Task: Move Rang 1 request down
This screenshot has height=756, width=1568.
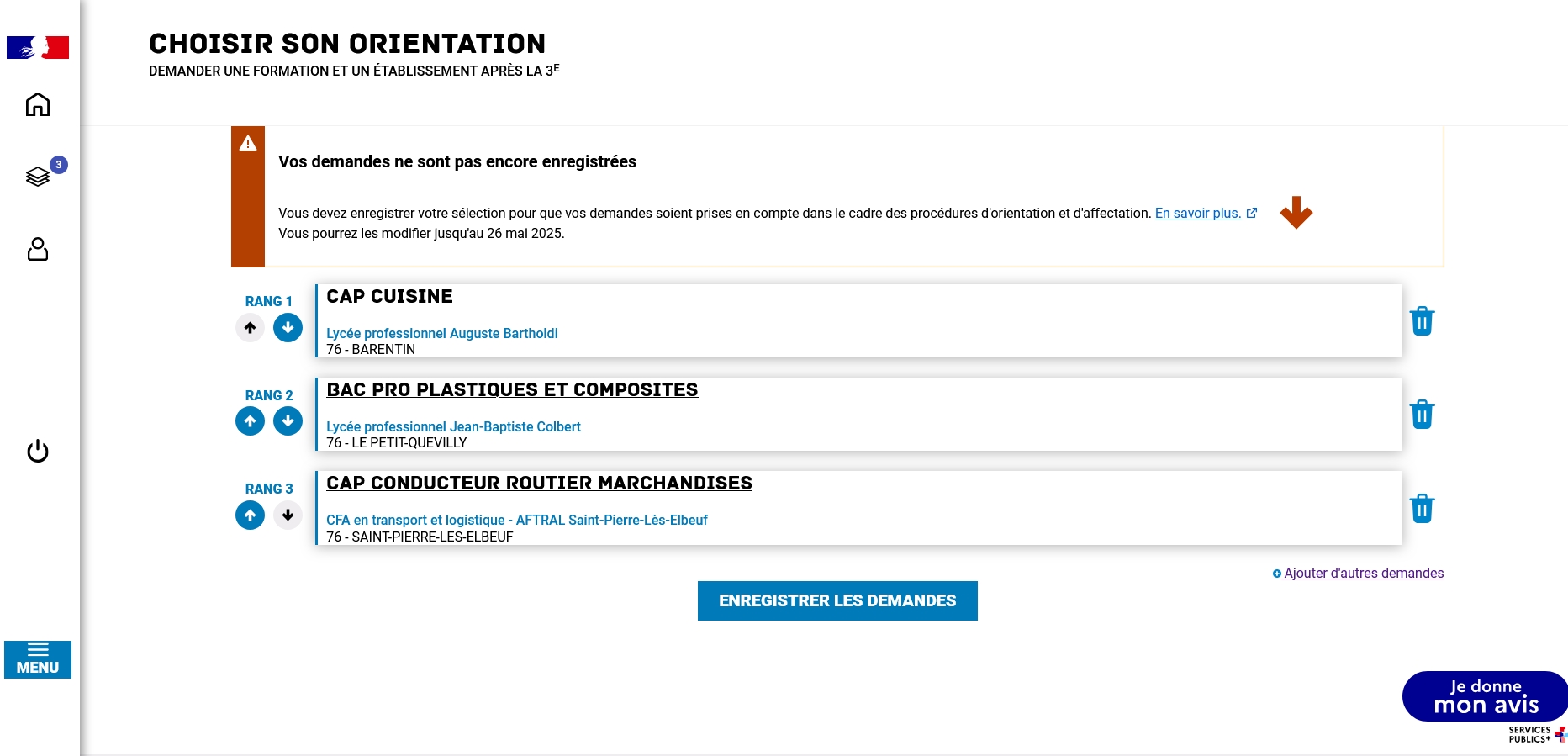Action: [288, 328]
